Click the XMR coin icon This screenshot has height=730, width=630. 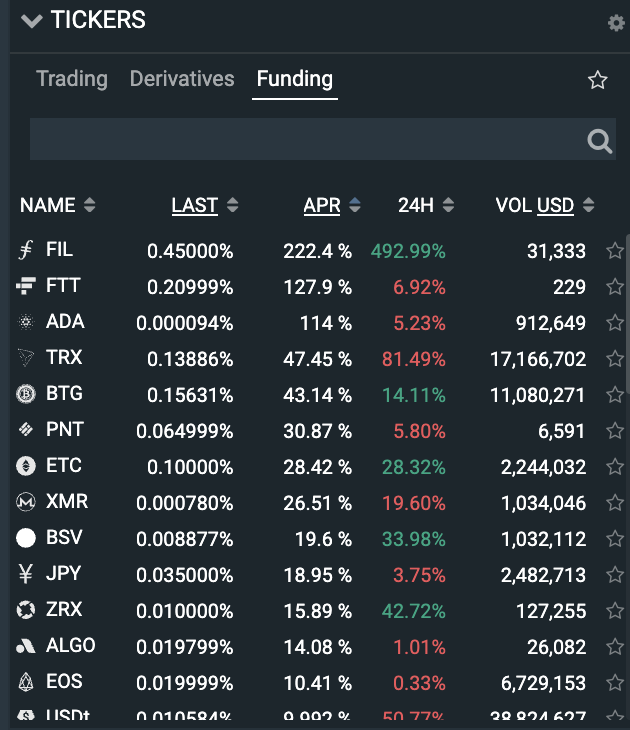click(x=26, y=502)
